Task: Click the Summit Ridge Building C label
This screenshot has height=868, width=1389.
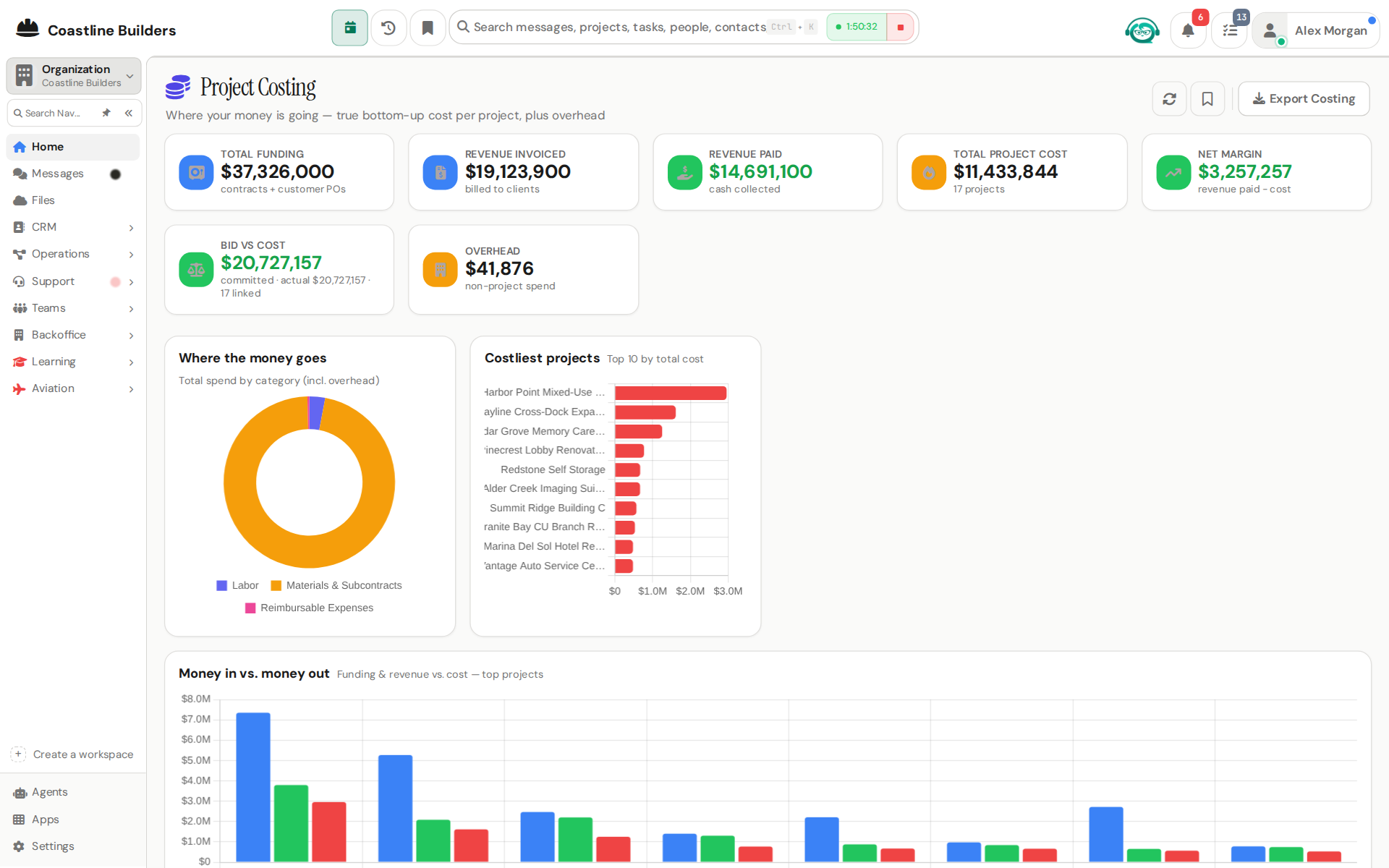Action: 548,508
